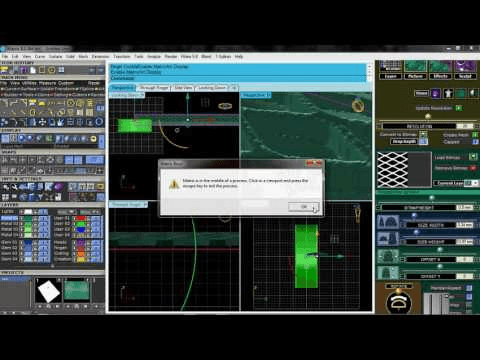Open the Layers tab in the right panel
Image resolution: width=480 pixels, height=360 pixels.
click(x=391, y=76)
